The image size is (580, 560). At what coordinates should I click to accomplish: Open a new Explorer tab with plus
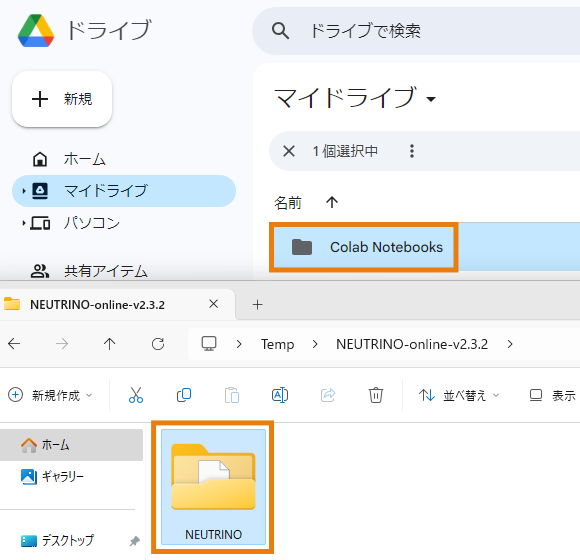257,305
